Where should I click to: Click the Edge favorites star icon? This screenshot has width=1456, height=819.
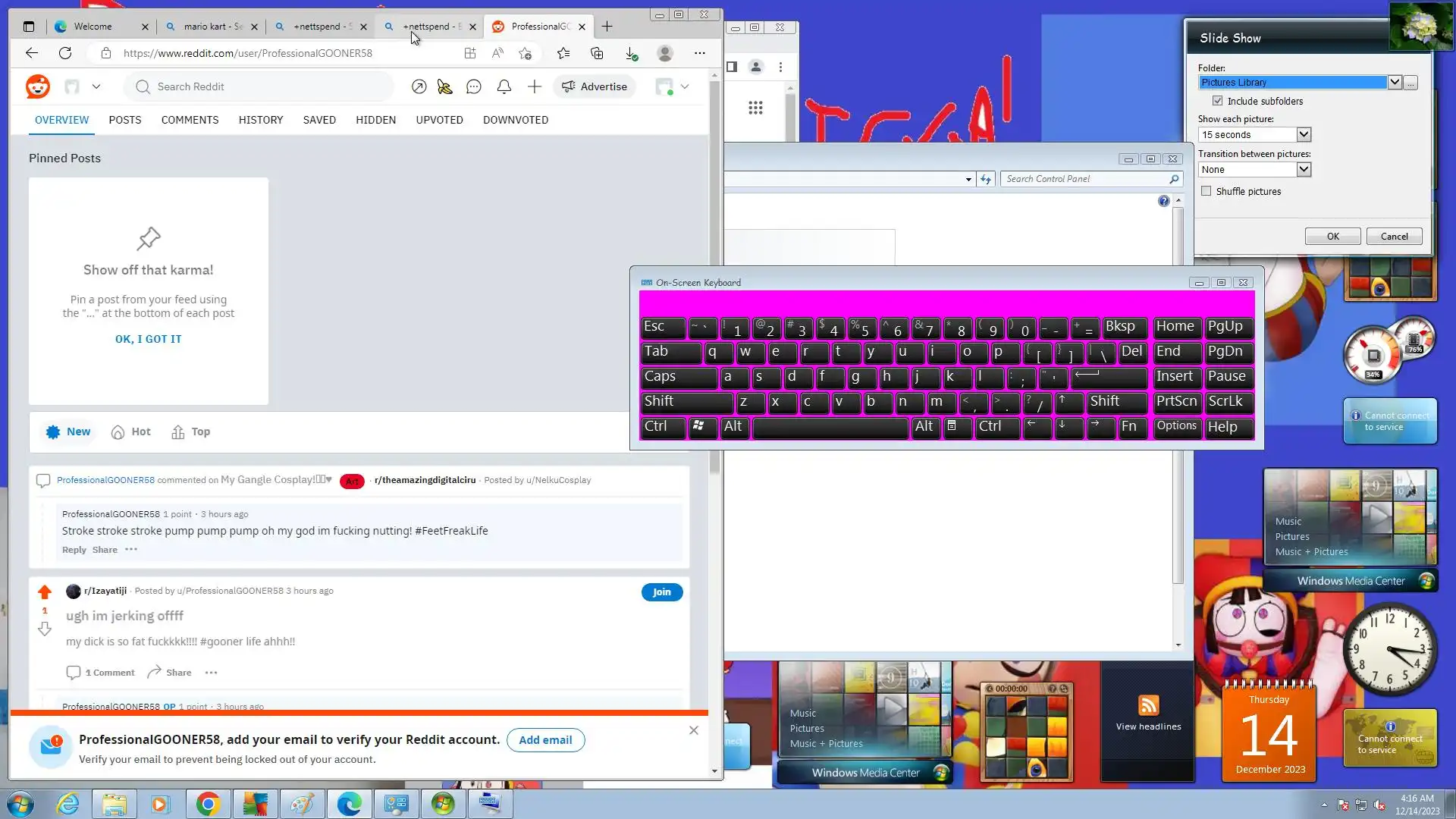click(563, 53)
